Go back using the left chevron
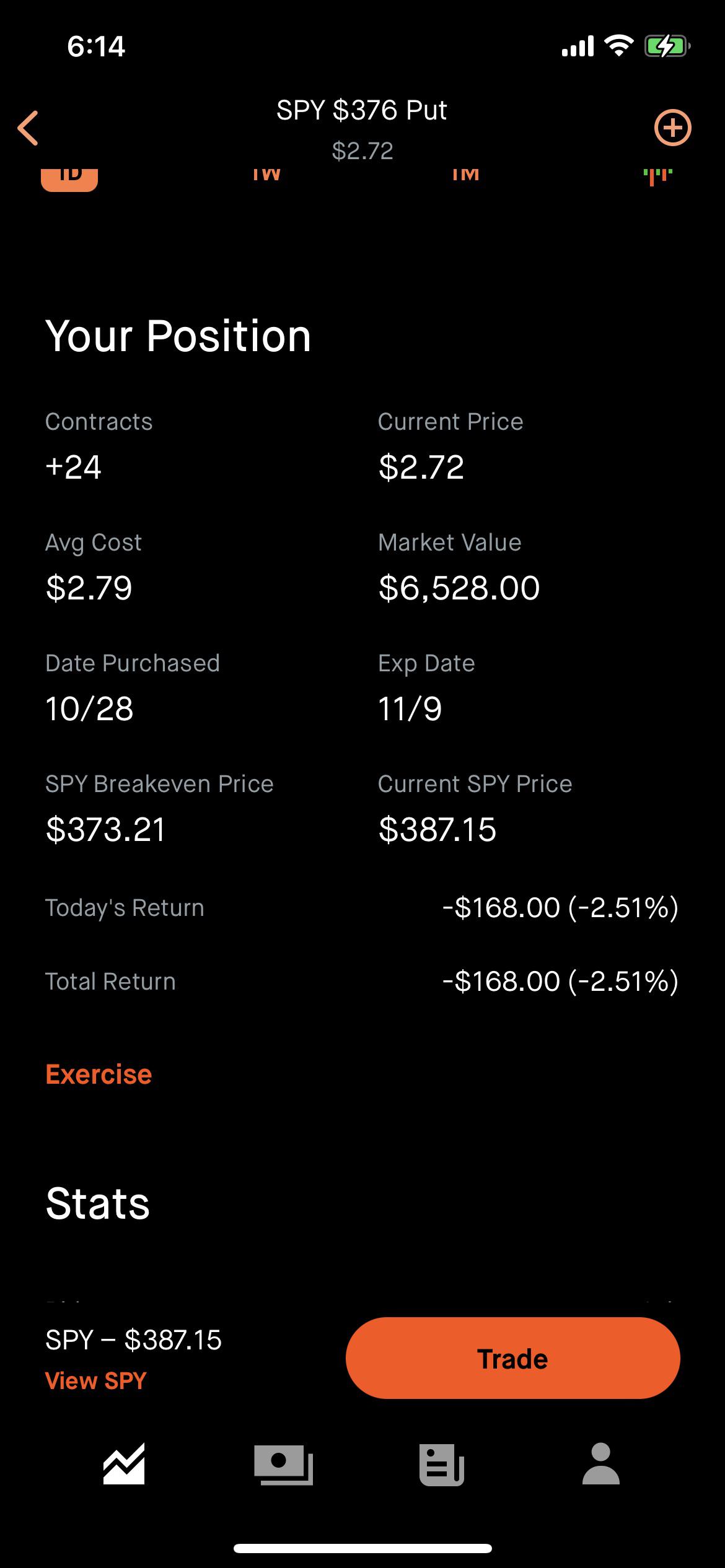This screenshot has width=725, height=1568. [29, 128]
